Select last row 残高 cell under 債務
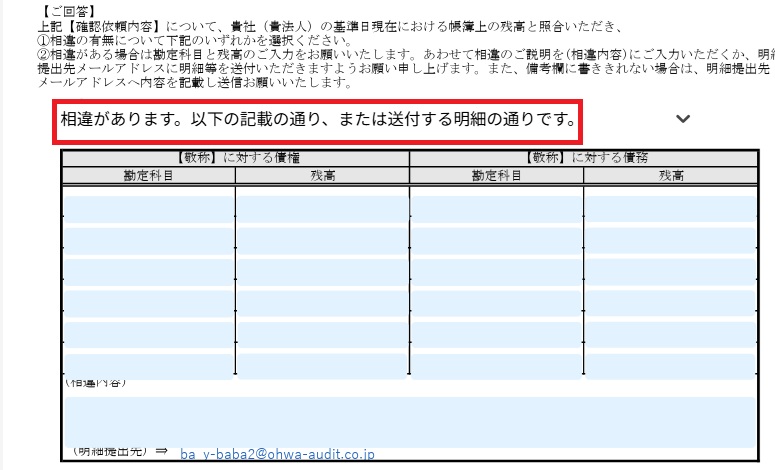The image size is (775, 470). coord(670,366)
